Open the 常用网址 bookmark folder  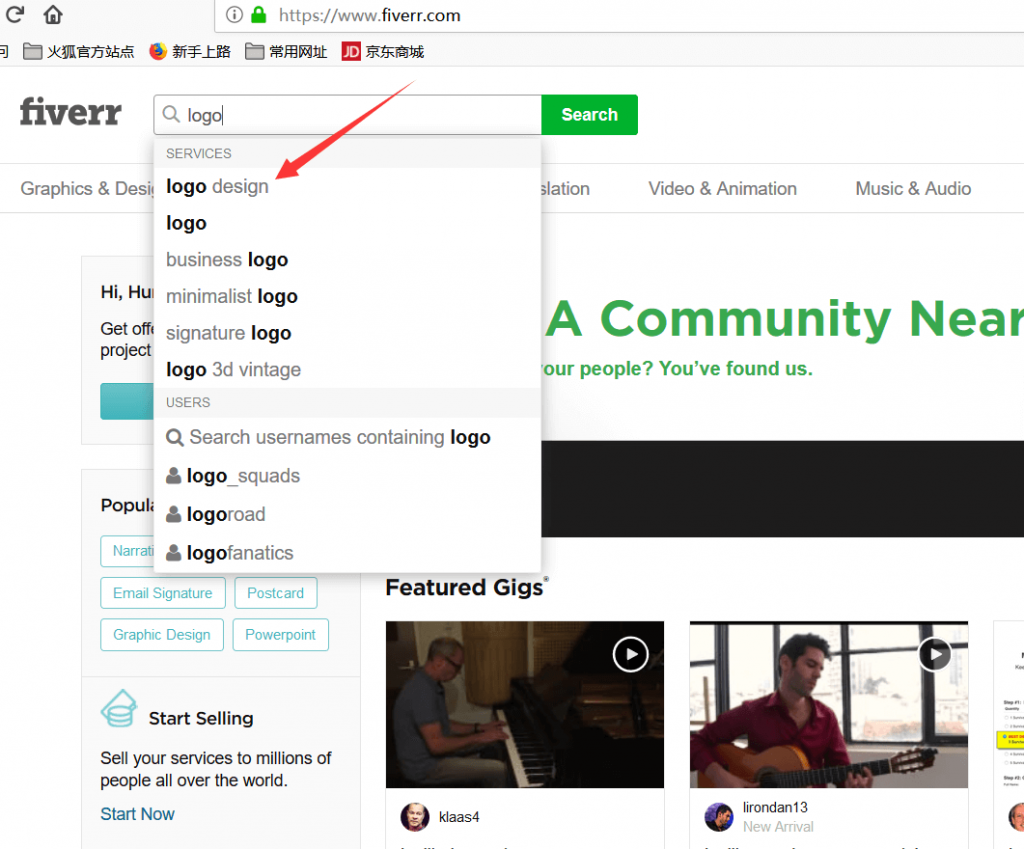(x=286, y=52)
